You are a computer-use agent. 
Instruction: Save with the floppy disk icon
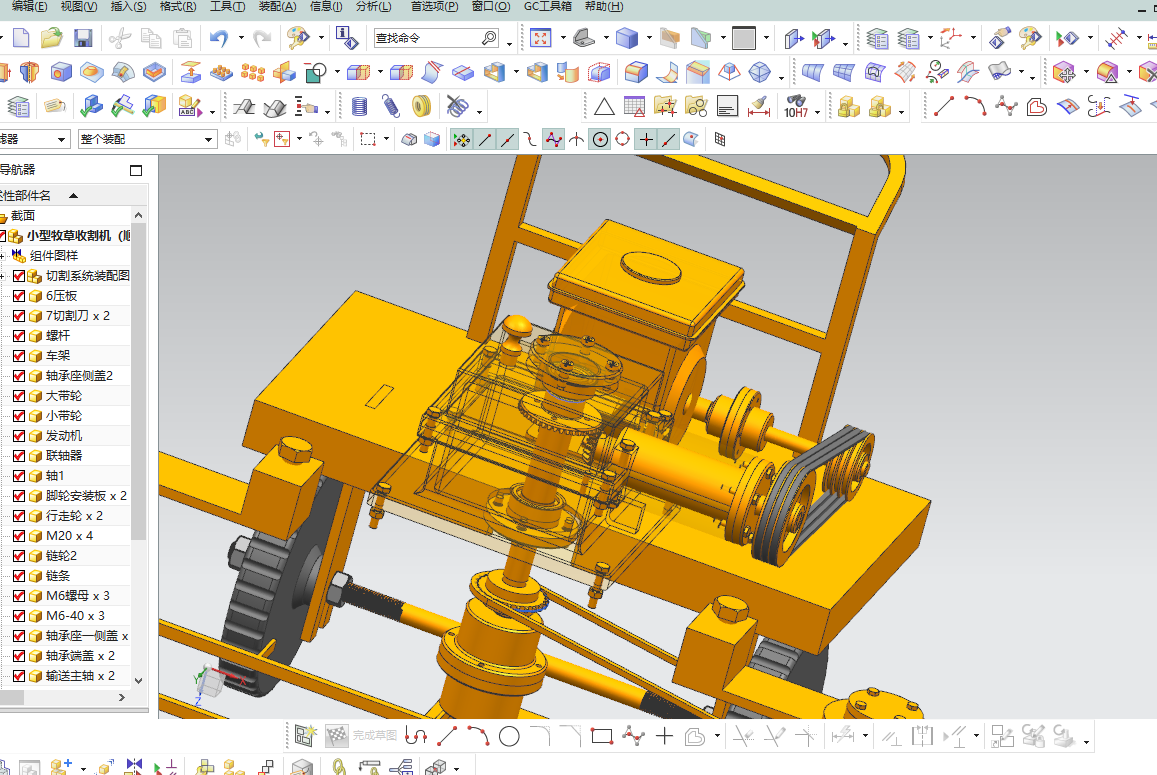(83, 38)
